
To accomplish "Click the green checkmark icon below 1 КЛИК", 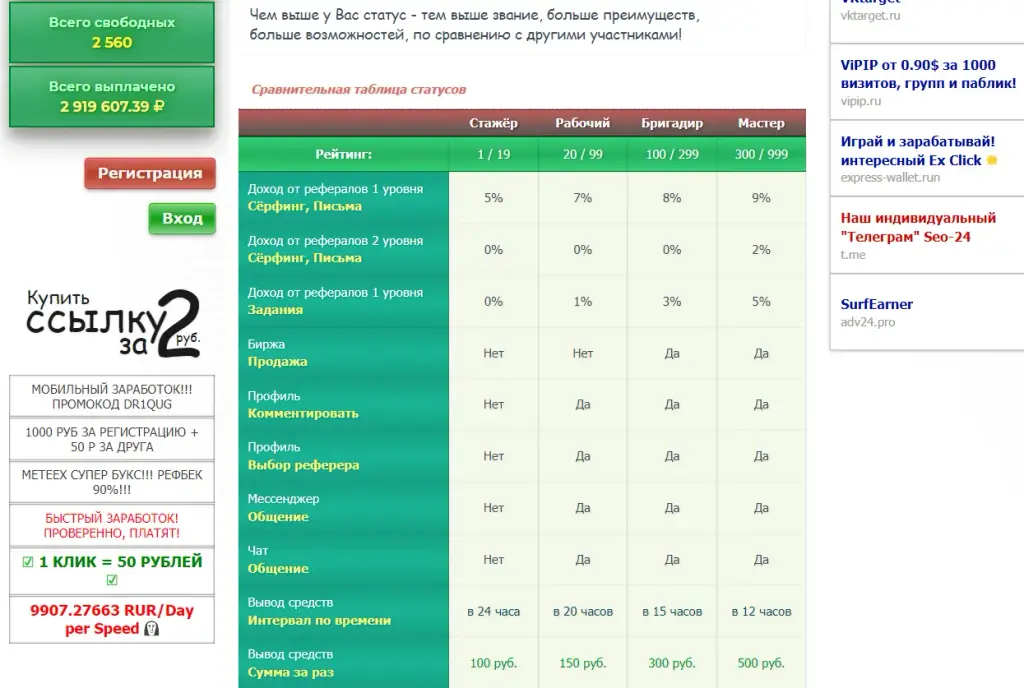I will click(x=112, y=580).
